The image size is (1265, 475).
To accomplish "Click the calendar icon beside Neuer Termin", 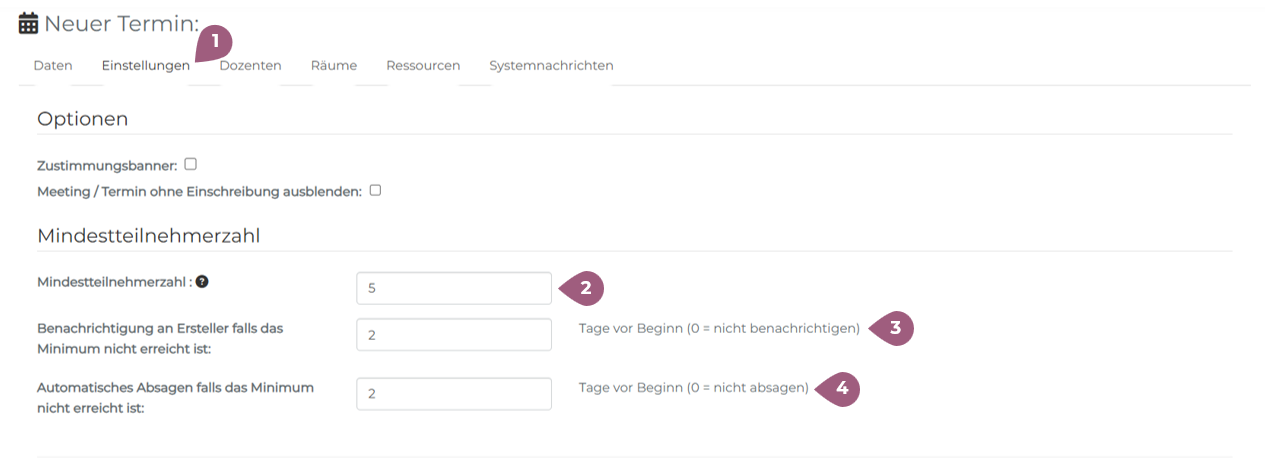I will pyautogui.click(x=29, y=23).
